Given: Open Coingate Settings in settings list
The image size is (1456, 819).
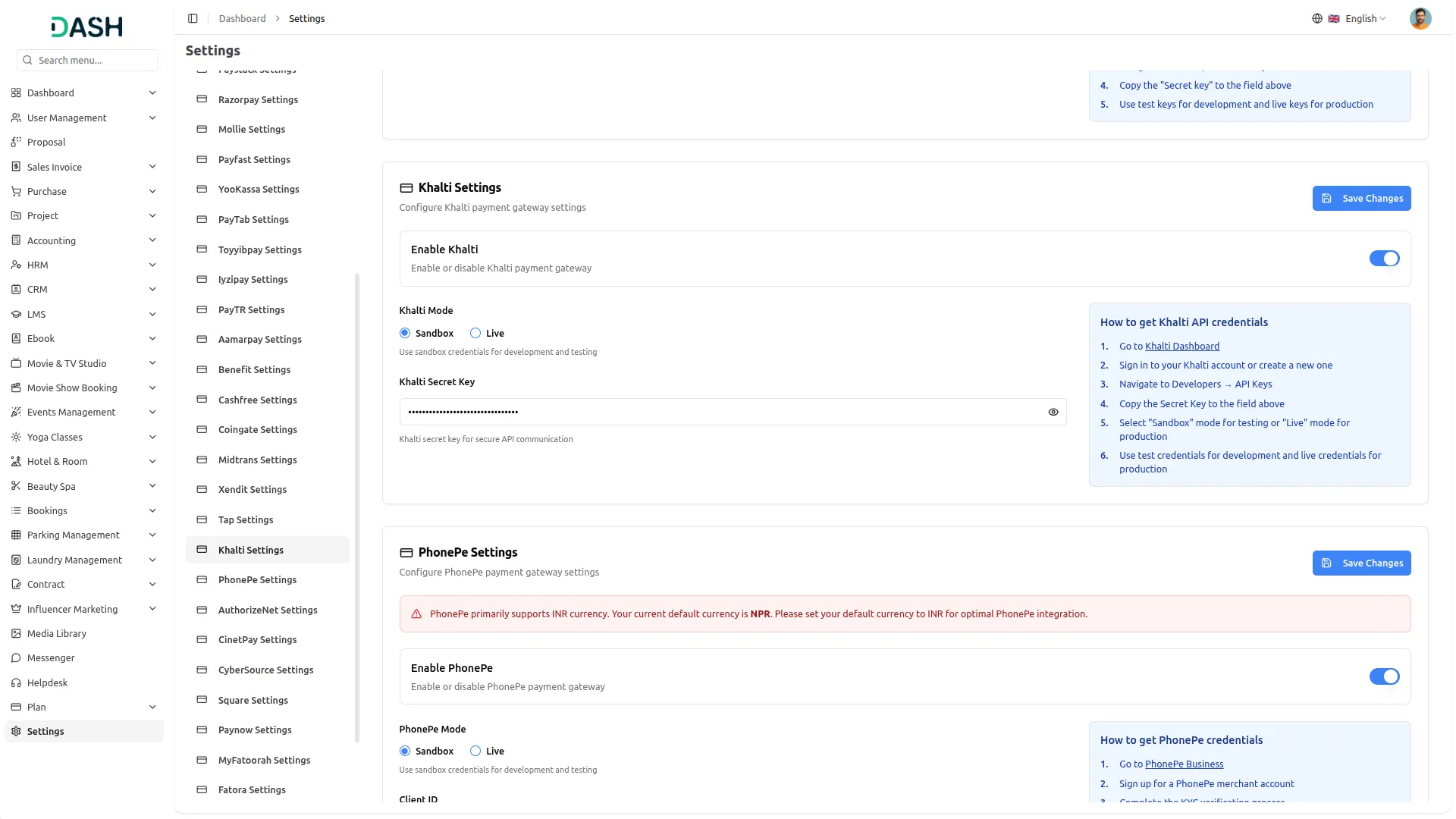Looking at the screenshot, I should [268, 429].
